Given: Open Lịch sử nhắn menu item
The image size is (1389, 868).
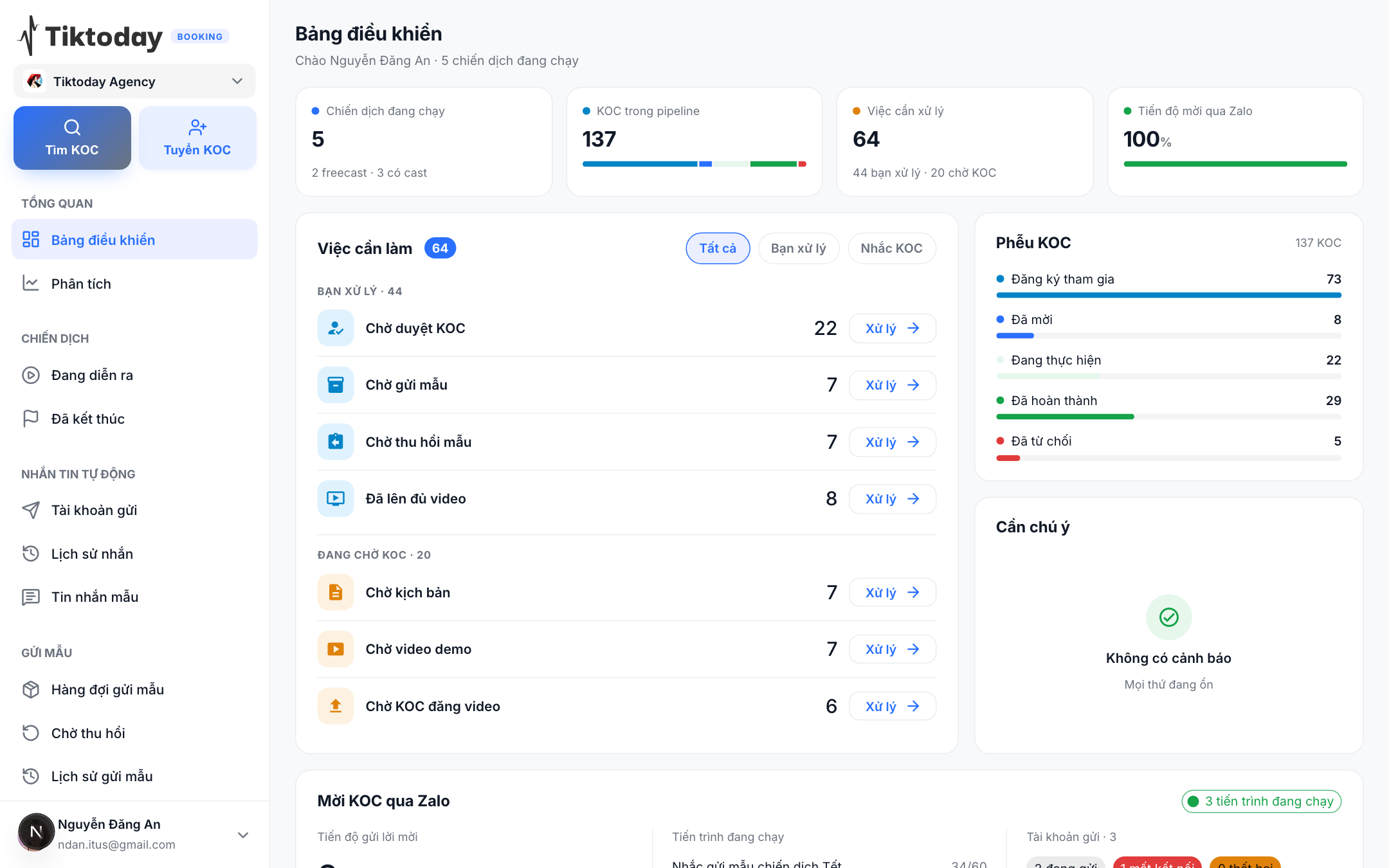Looking at the screenshot, I should point(134,554).
